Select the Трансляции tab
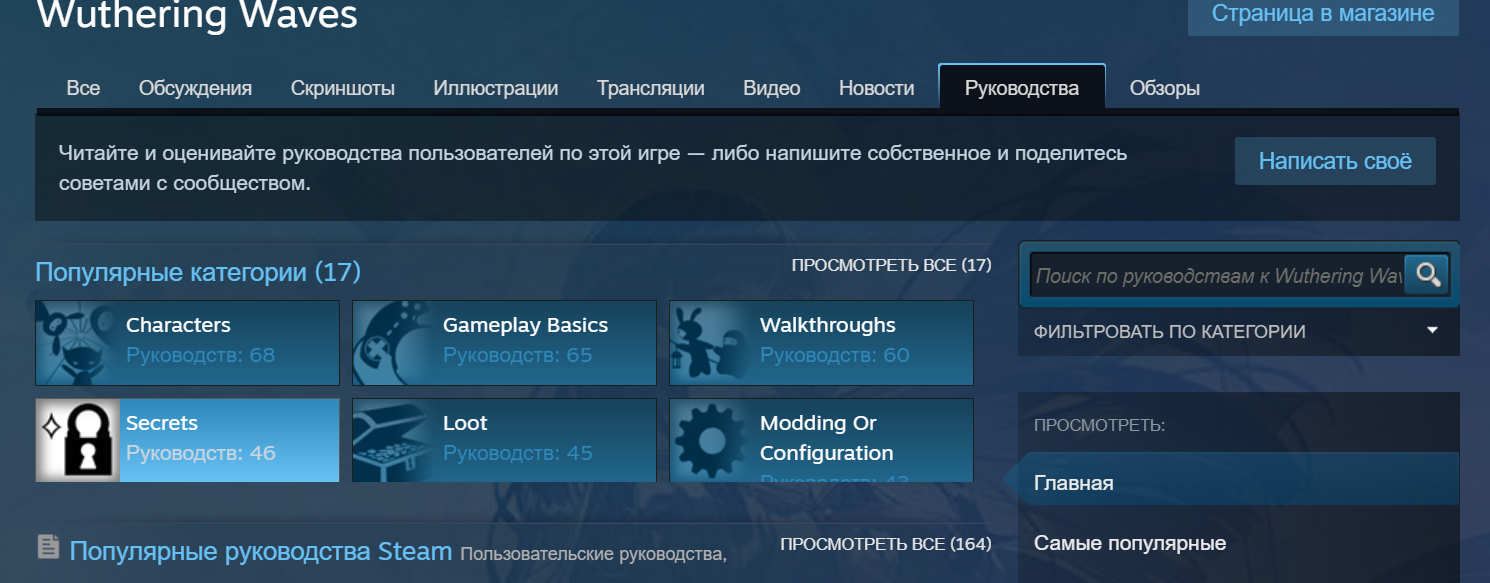 click(651, 88)
